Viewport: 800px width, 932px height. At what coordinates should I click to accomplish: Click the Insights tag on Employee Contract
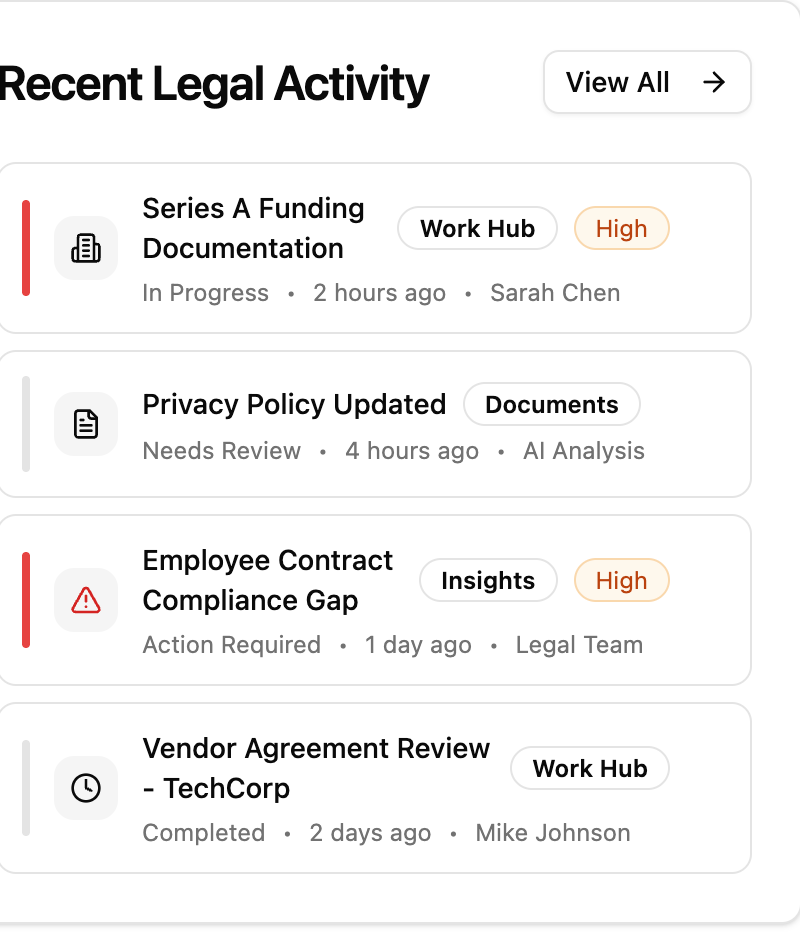488,581
